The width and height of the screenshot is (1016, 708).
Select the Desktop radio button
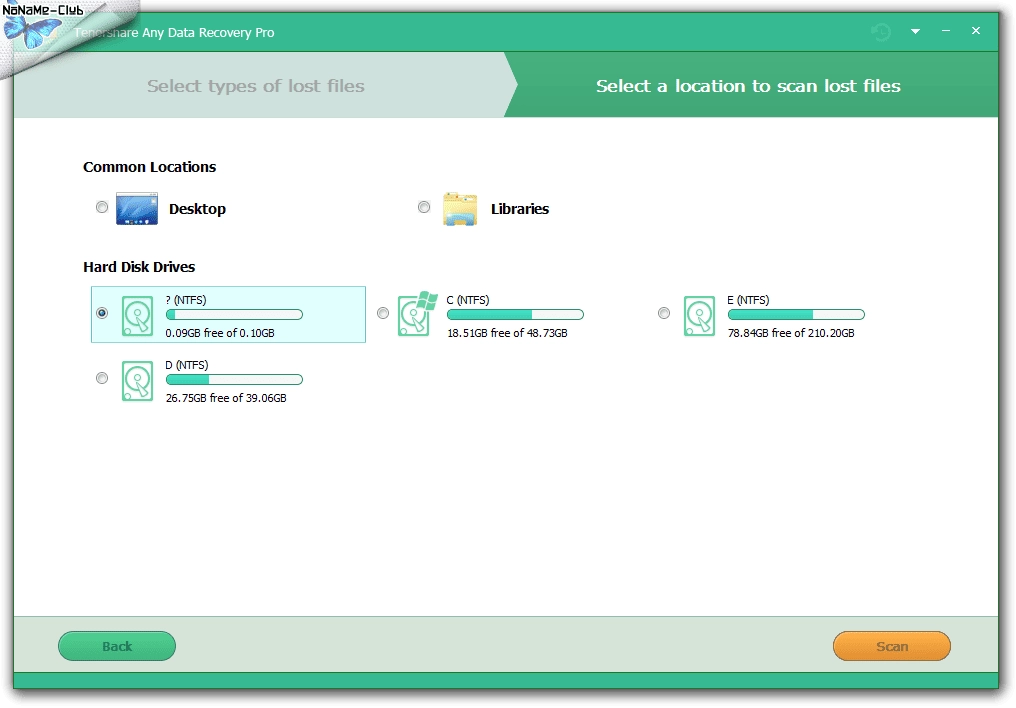102,207
